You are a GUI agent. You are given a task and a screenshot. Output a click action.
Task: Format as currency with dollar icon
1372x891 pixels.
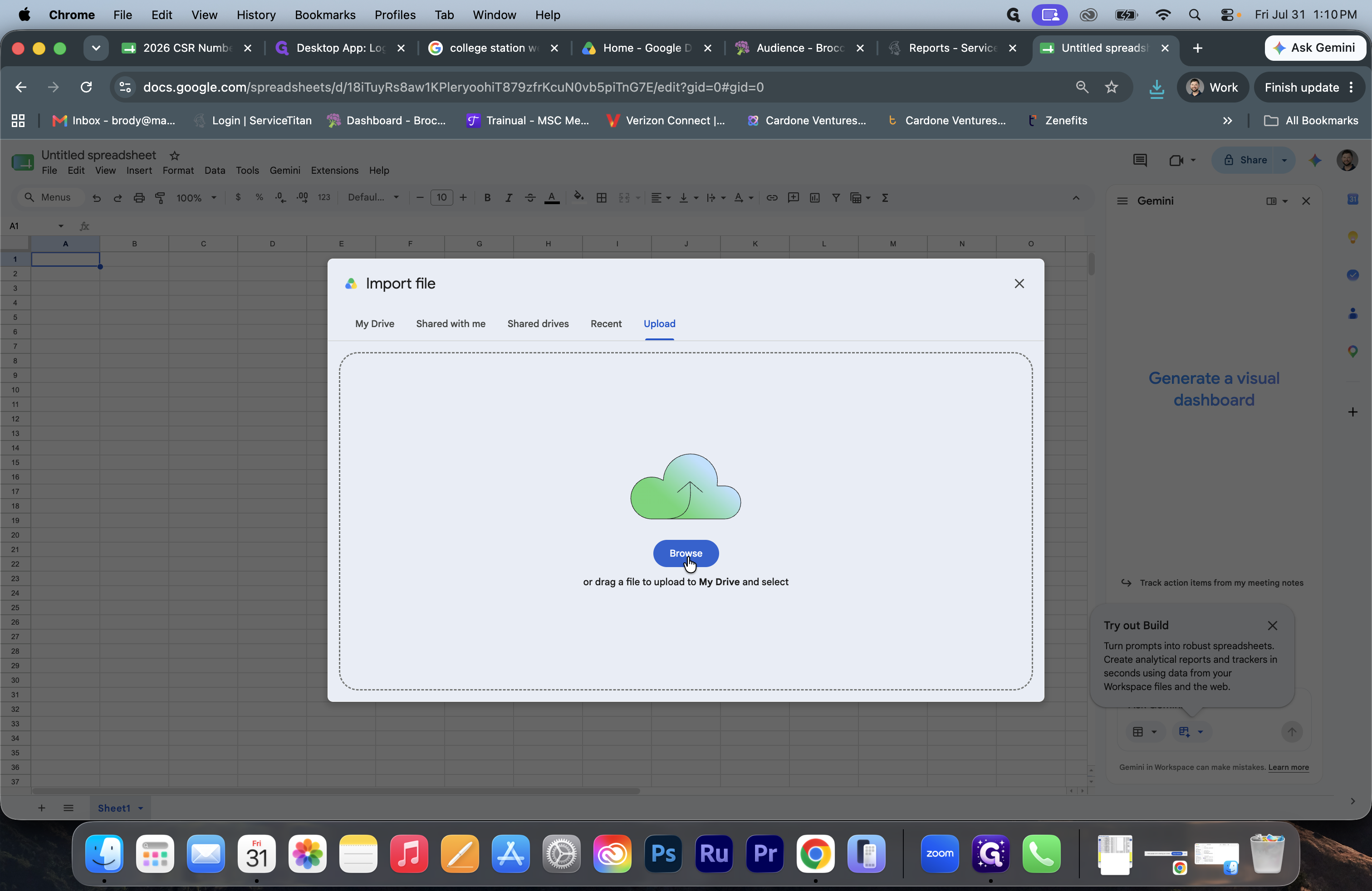238,198
